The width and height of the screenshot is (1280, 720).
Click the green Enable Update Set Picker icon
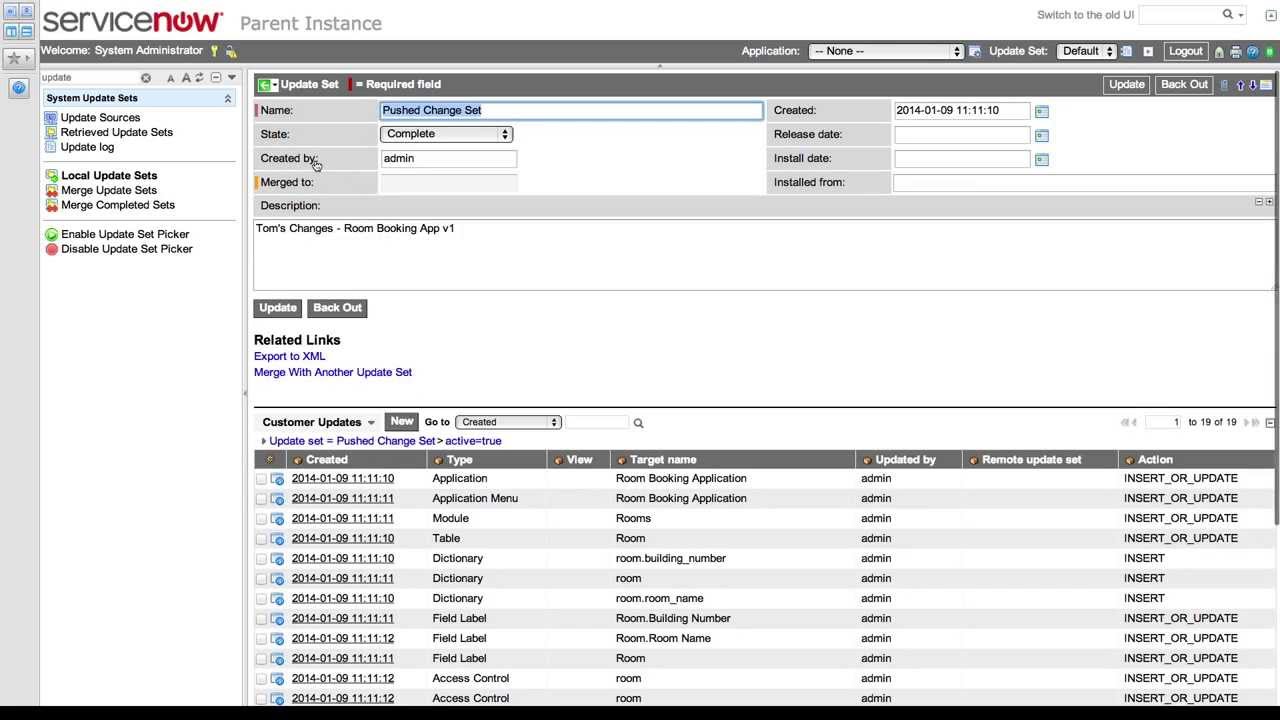tap(51, 234)
